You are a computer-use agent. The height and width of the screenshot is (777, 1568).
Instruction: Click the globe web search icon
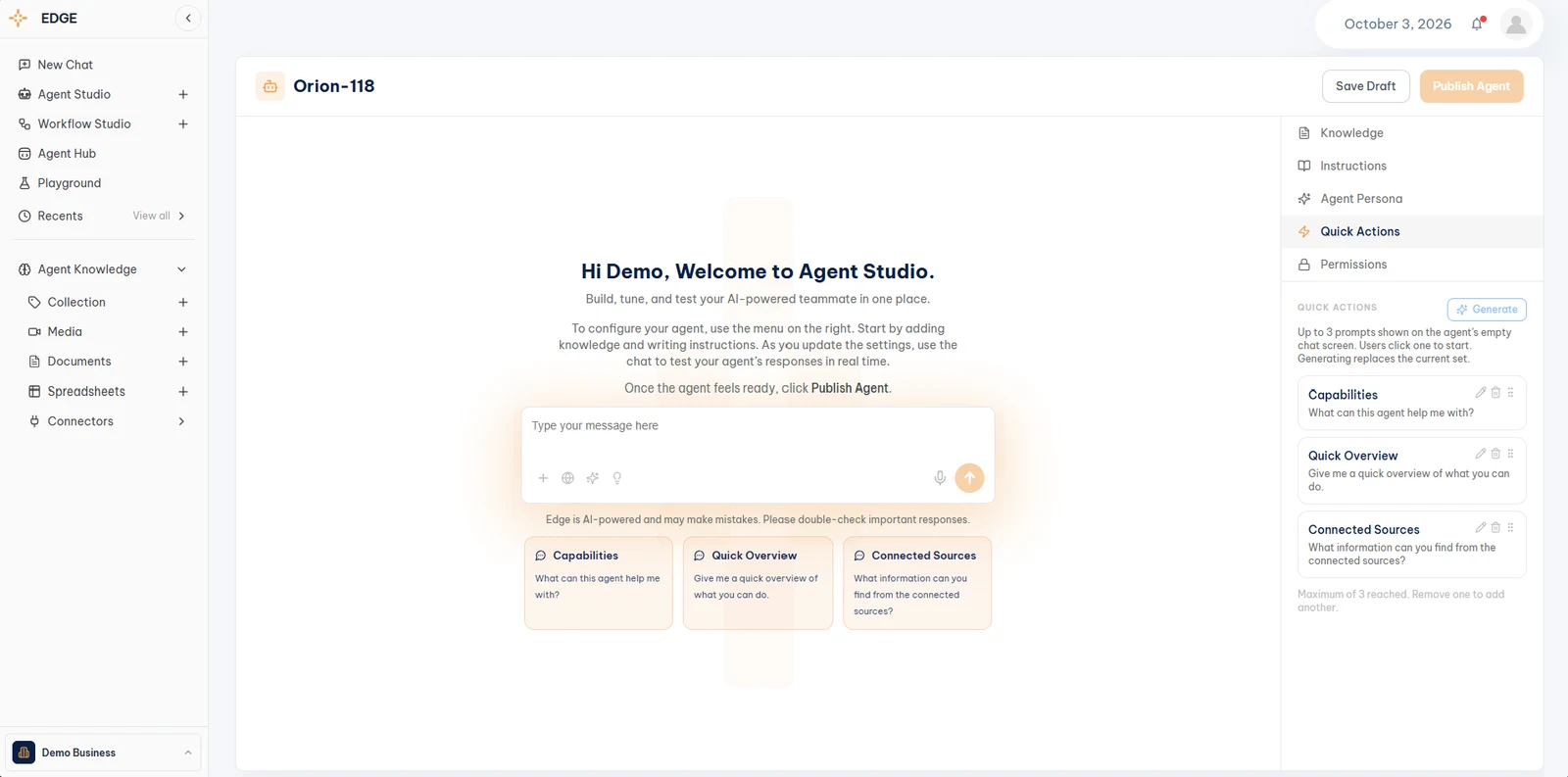coord(567,478)
